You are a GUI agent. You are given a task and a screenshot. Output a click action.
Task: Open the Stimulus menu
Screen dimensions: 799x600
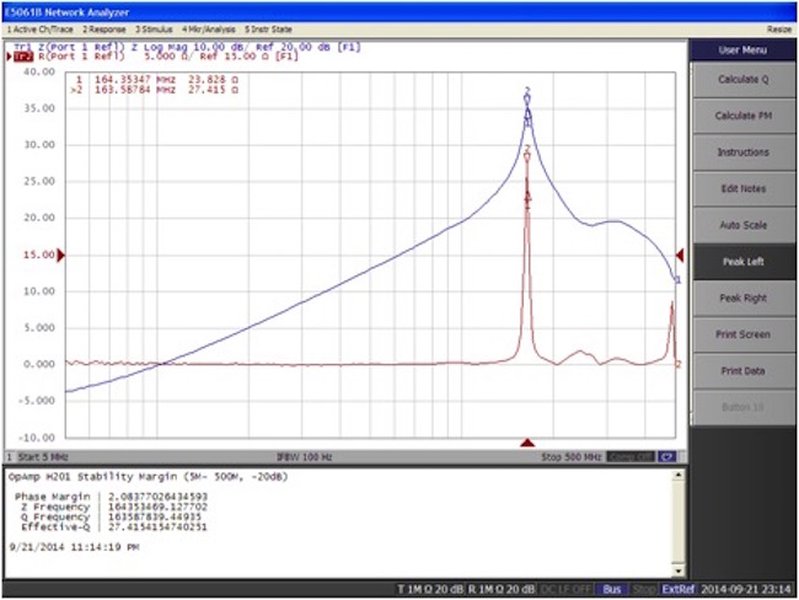(x=154, y=30)
